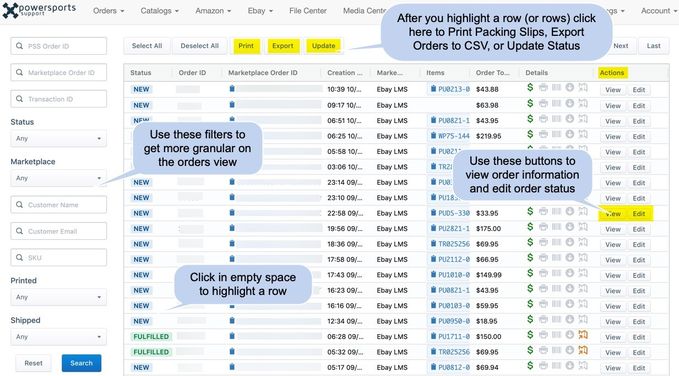Viewport: 679px width, 376px height.
Task: Click the orange shipped icon for the $150.00 order
Action: (583, 334)
